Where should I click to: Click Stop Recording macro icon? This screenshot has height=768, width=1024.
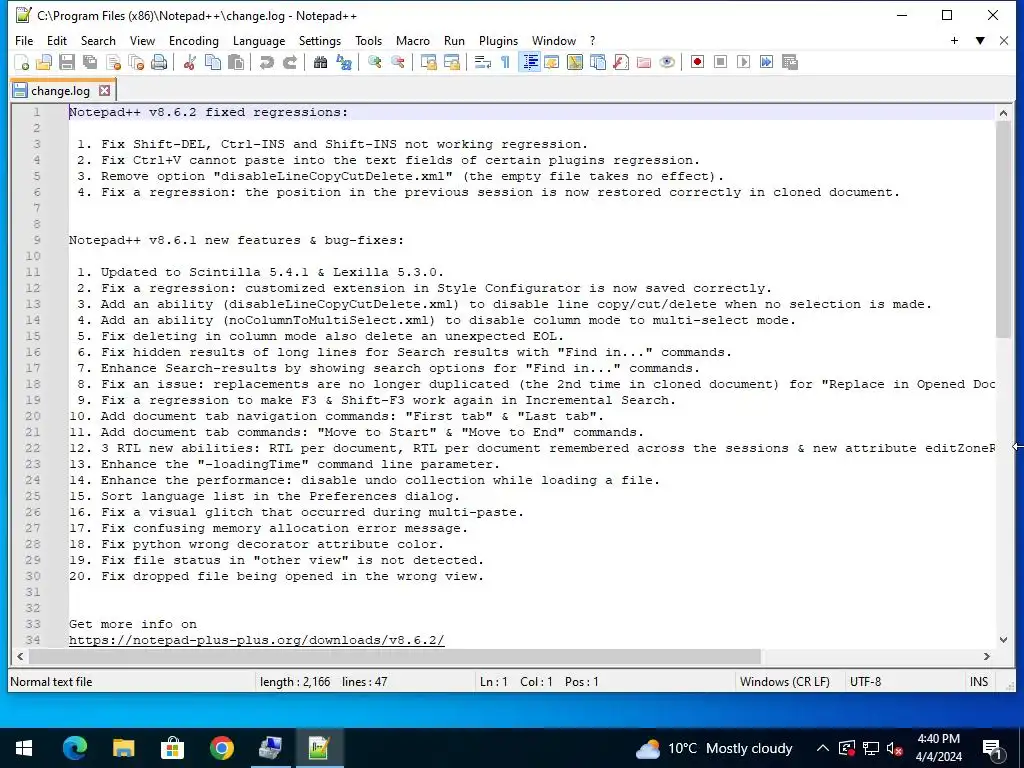click(x=720, y=62)
